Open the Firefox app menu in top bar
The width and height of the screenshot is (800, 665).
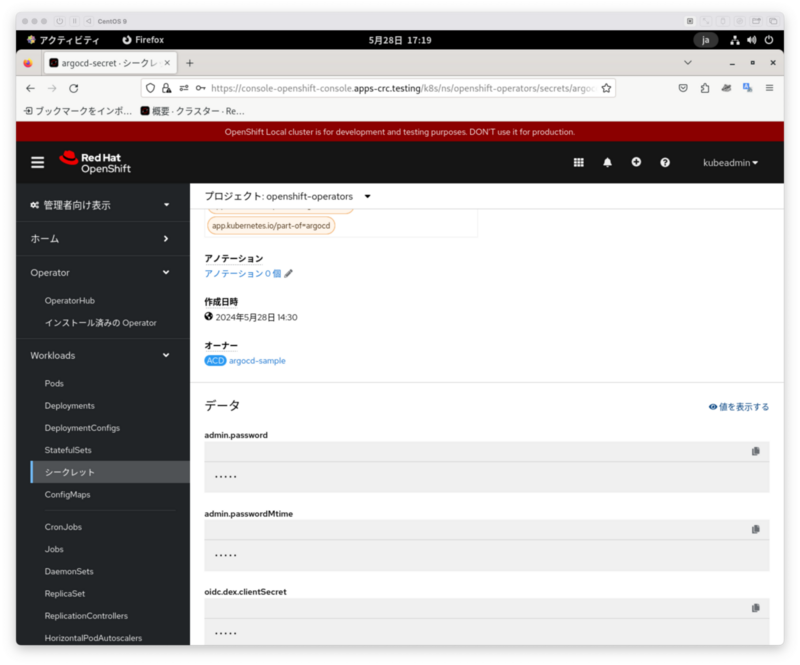[143, 40]
